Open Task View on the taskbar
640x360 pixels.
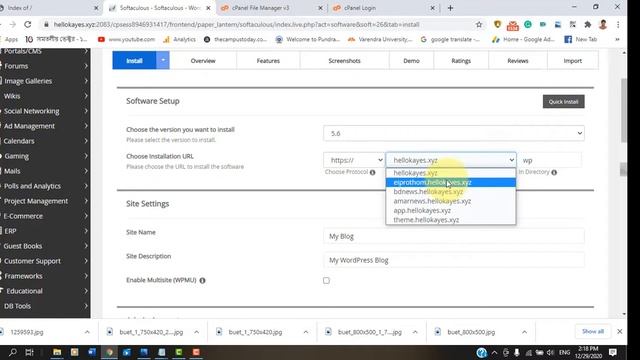pyautogui.click(x=29, y=352)
